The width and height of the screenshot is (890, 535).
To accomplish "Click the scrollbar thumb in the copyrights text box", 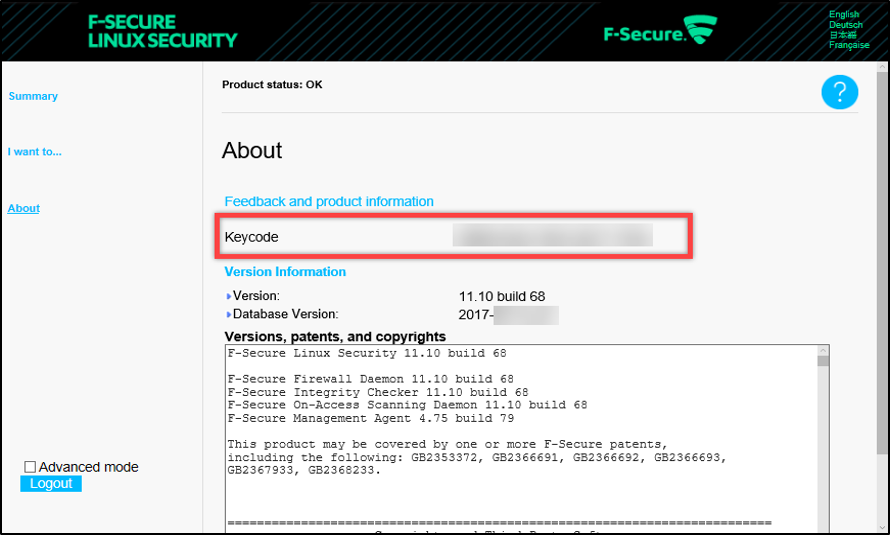I will (x=823, y=360).
